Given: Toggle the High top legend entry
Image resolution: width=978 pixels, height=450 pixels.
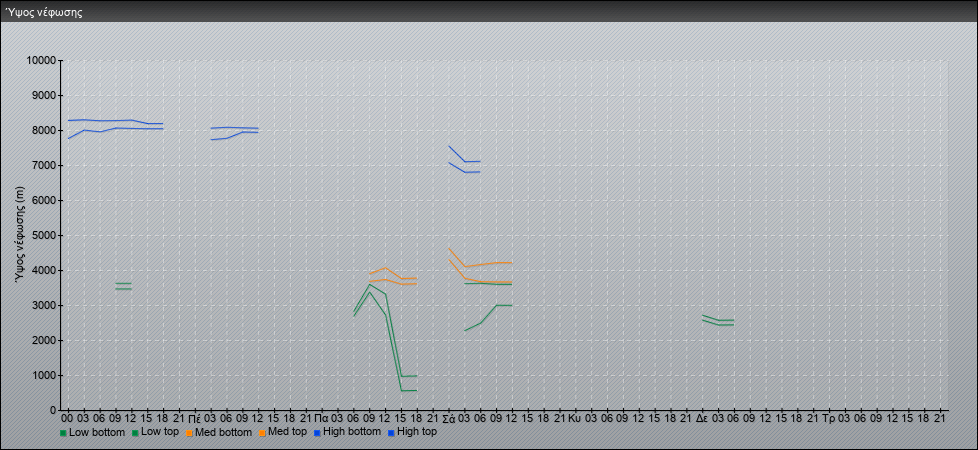Looking at the screenshot, I should tap(412, 432).
